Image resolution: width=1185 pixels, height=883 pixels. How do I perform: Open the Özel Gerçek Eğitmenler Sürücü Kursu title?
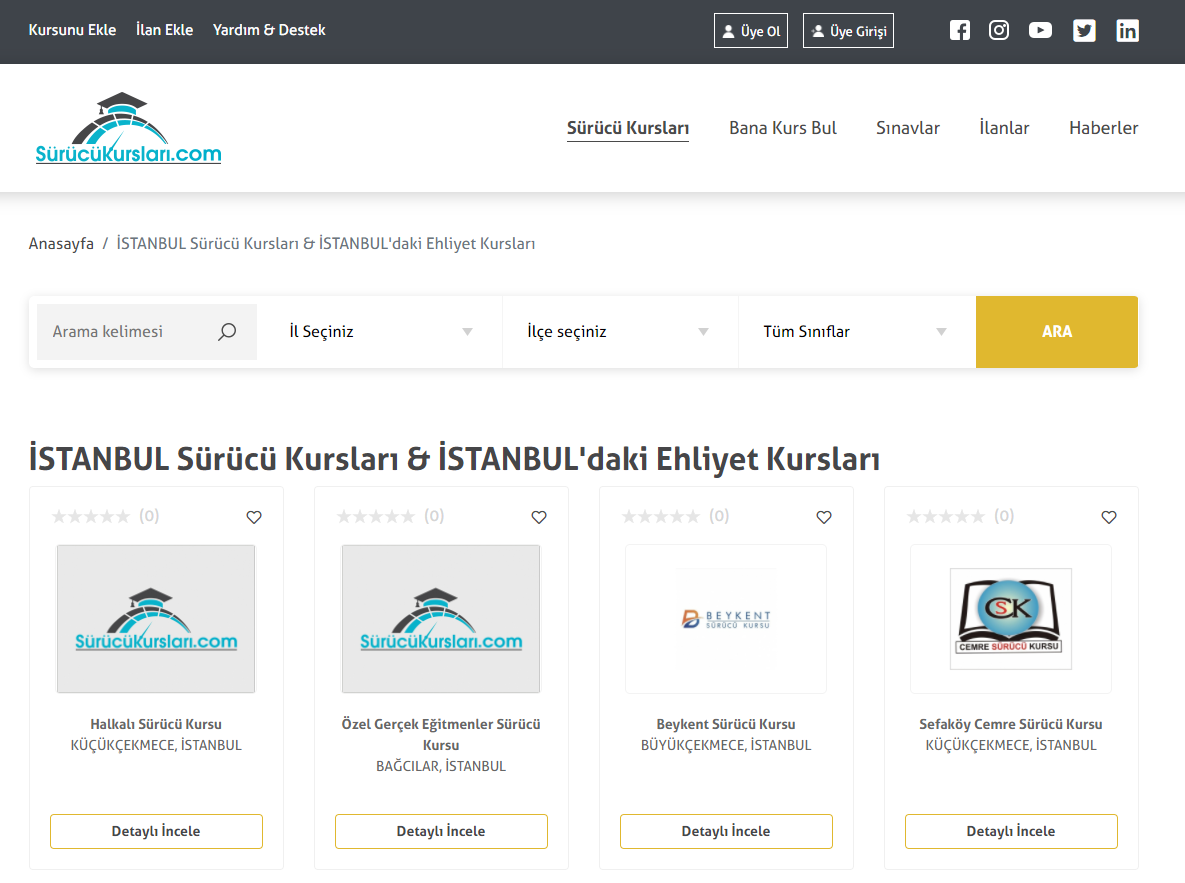[441, 734]
